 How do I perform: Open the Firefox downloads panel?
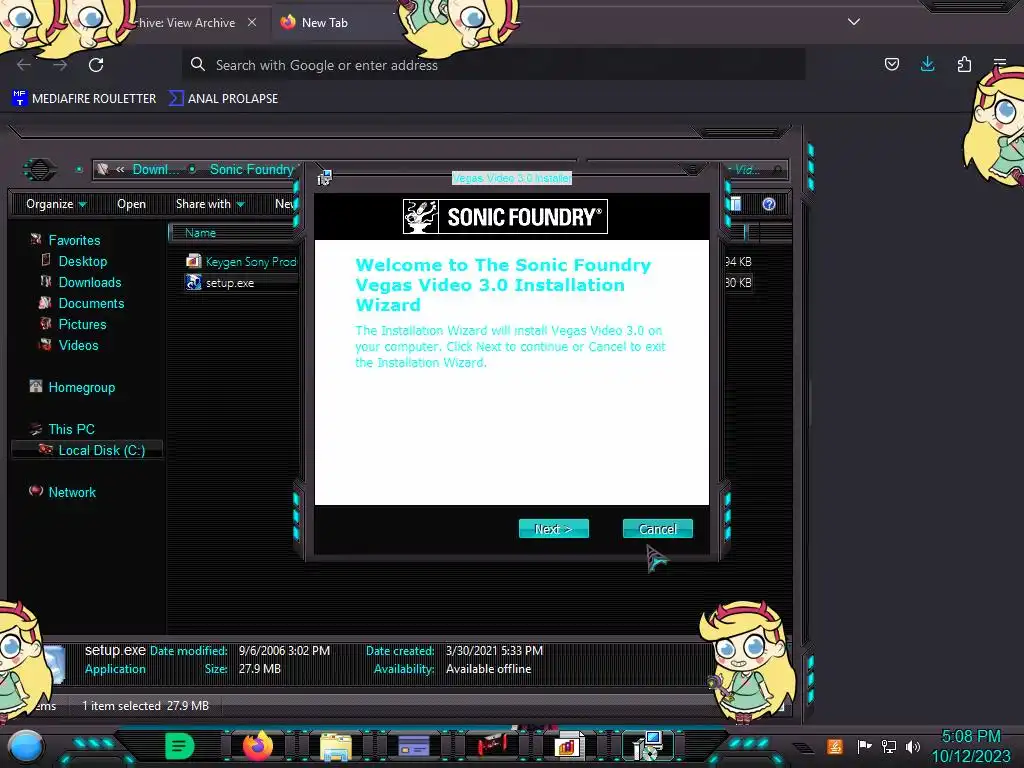click(x=927, y=64)
